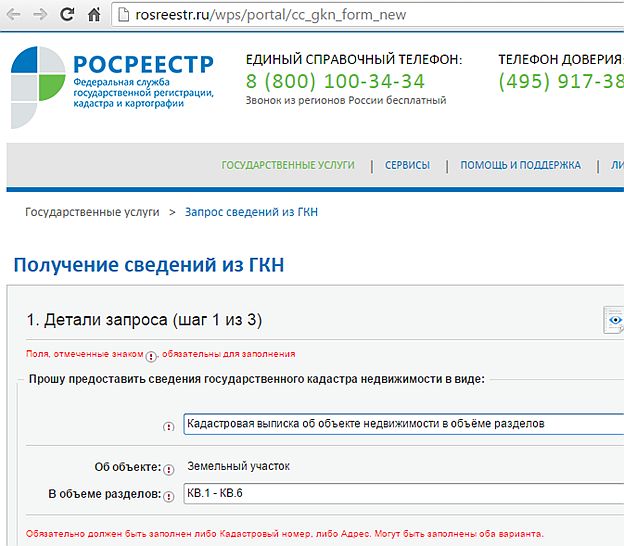This screenshot has height=546, width=624.
Task: Open the Сервисы menu item
Action: (x=407, y=165)
